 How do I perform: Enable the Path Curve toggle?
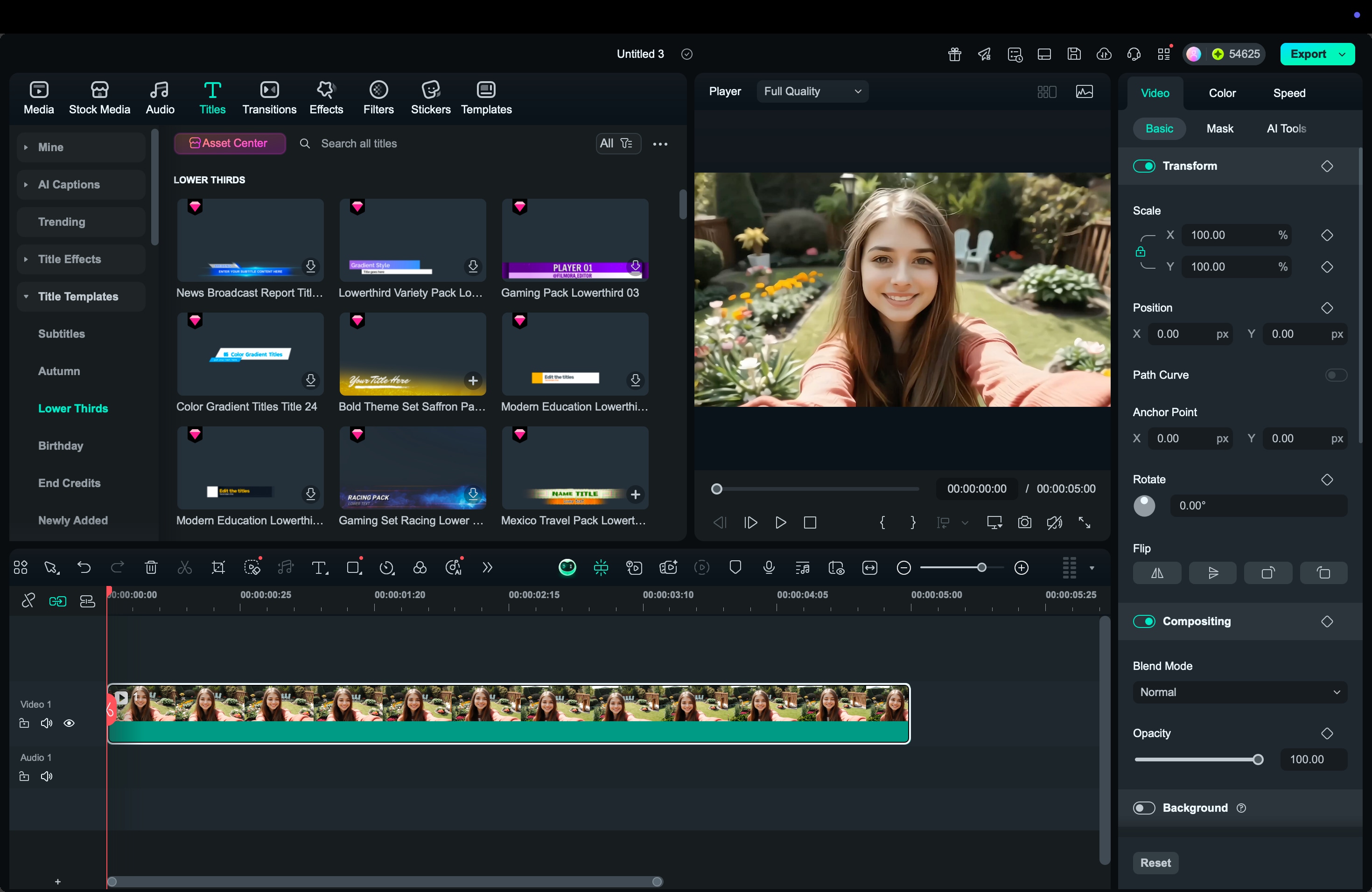pos(1336,375)
